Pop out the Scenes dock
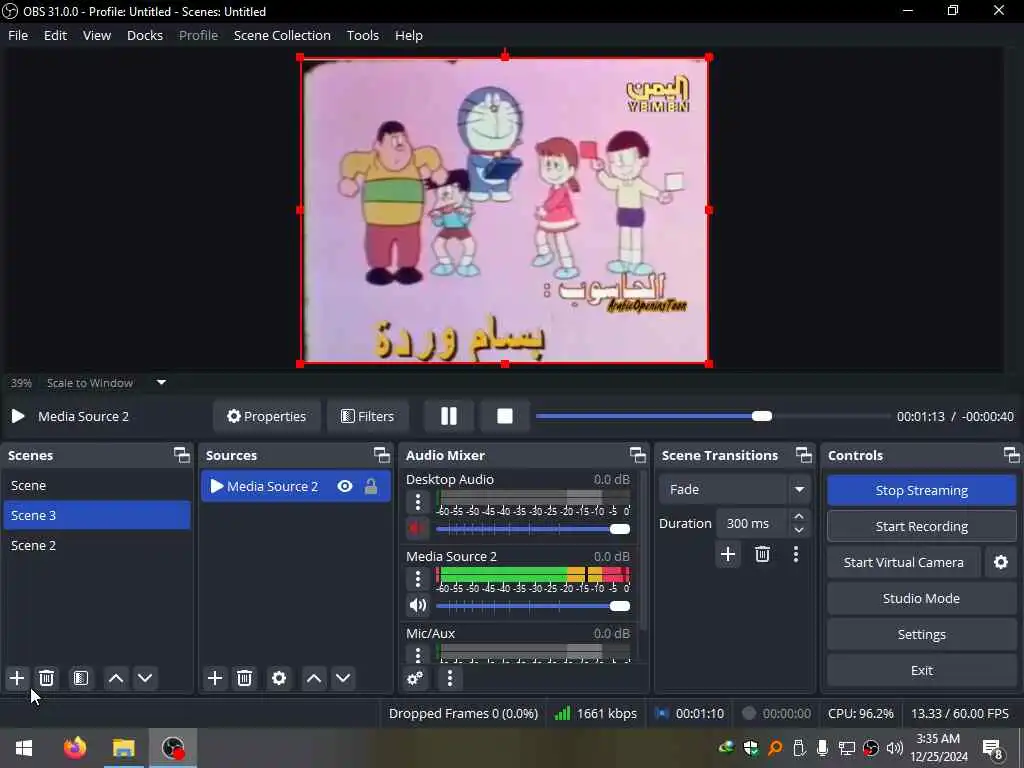 click(182, 455)
